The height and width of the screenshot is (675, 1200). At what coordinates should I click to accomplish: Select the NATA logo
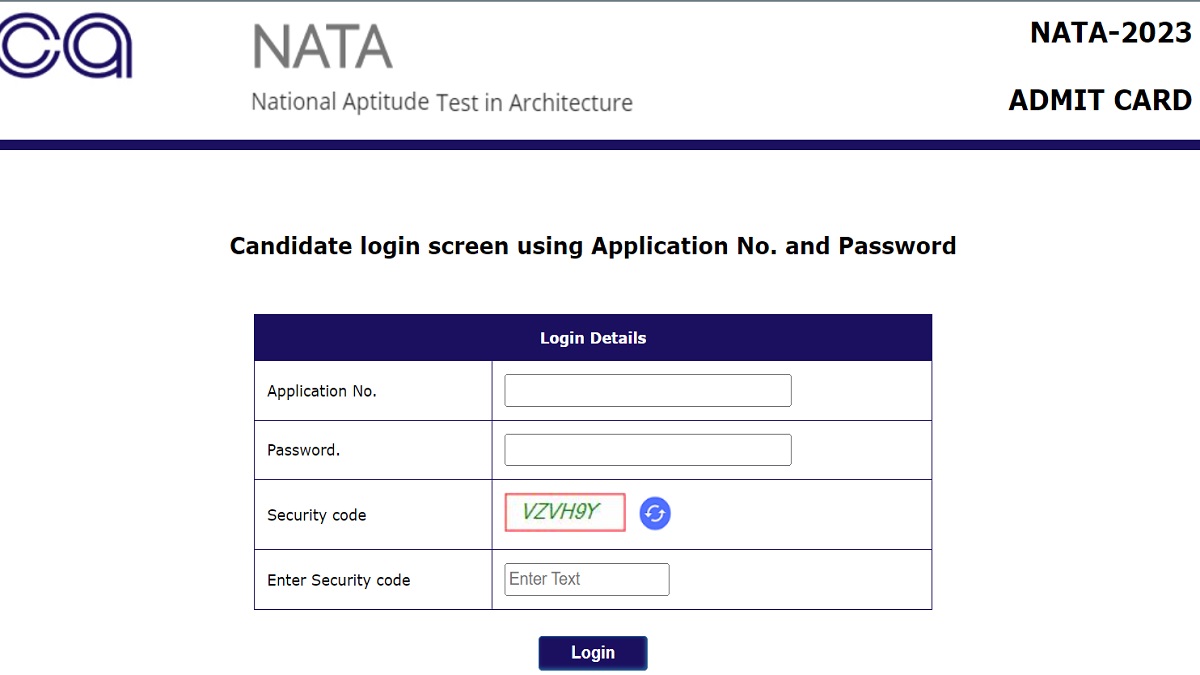320,45
